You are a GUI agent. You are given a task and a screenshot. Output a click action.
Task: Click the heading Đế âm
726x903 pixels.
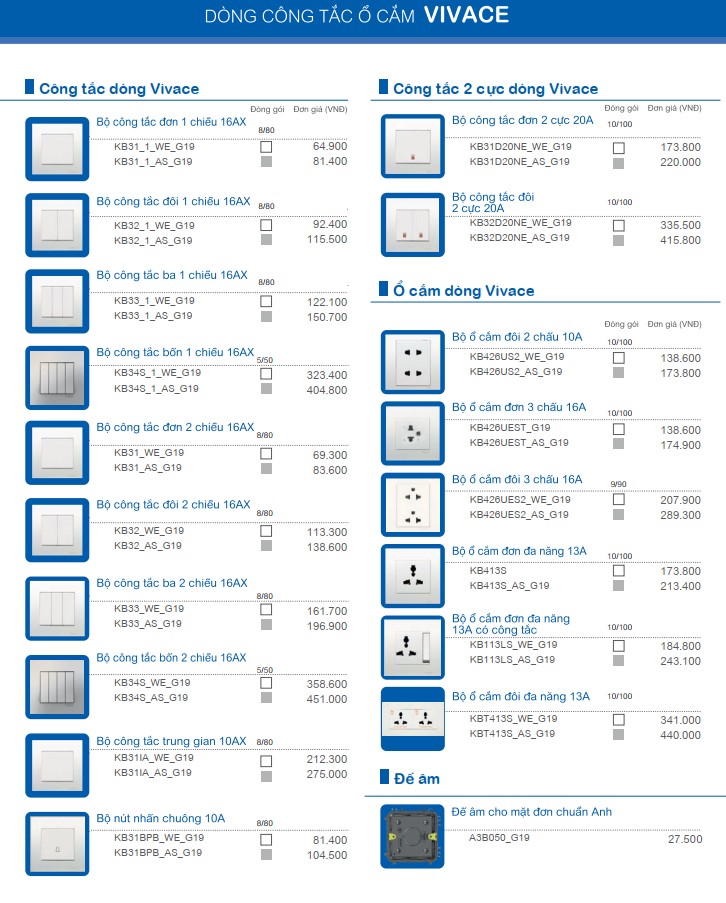[x=417, y=779]
